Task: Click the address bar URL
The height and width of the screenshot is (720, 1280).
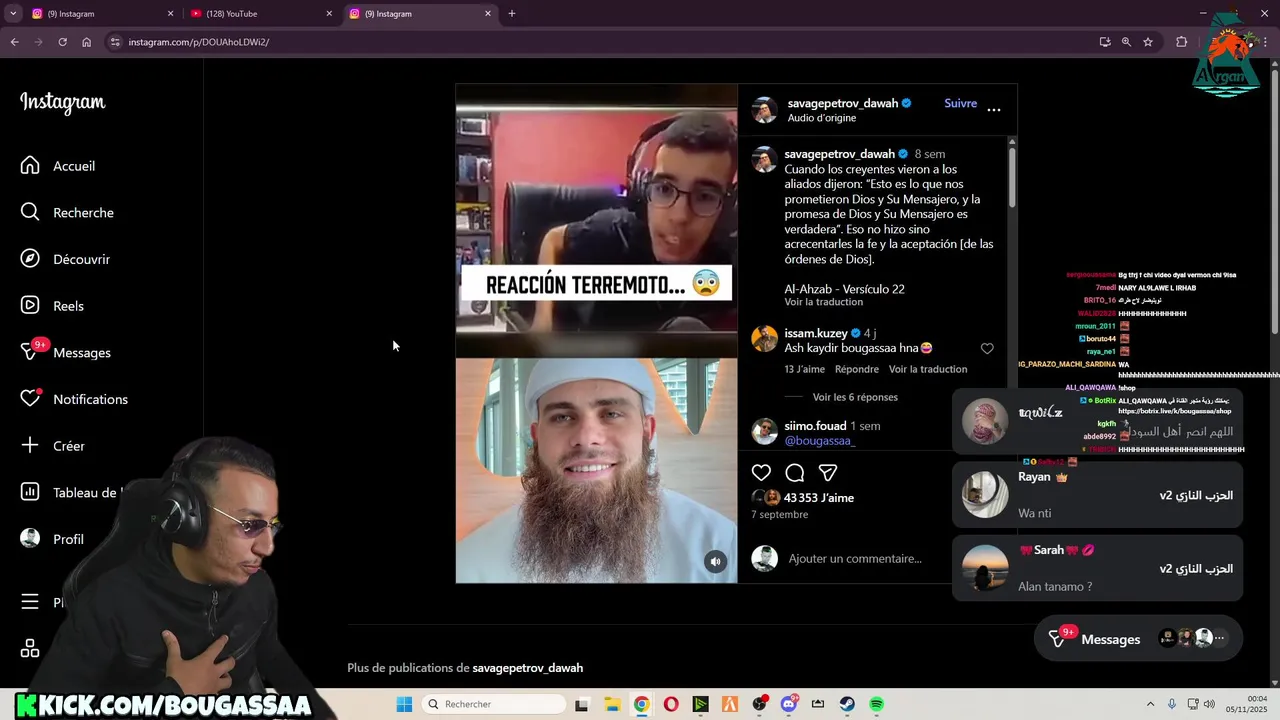Action: [199, 42]
